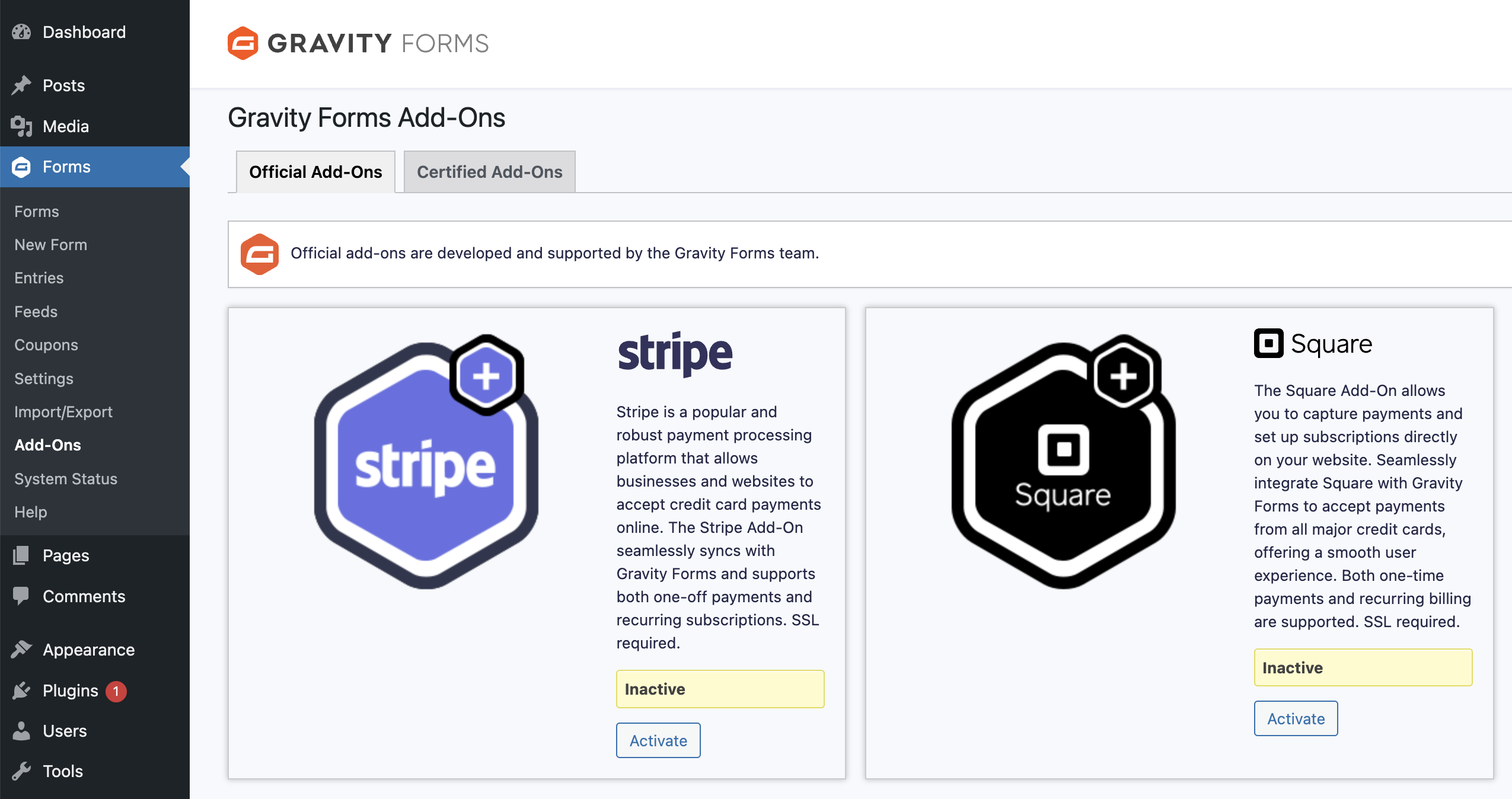Open System Status submenu link
The image size is (1512, 799).
click(x=65, y=479)
